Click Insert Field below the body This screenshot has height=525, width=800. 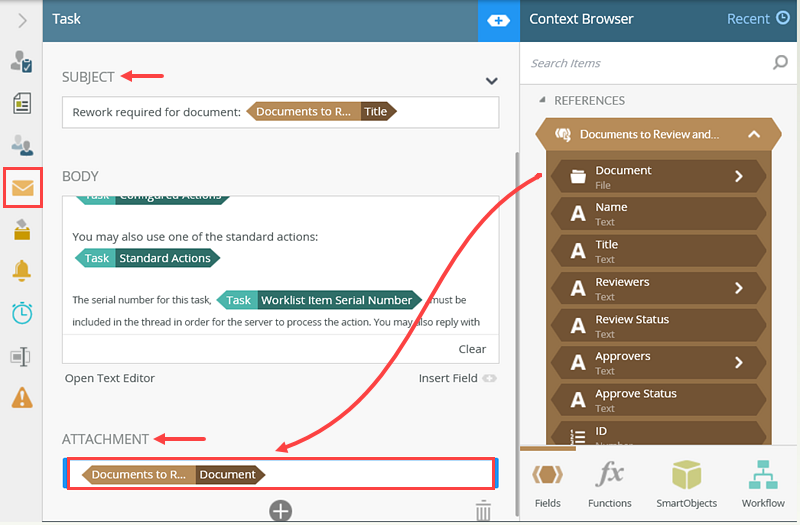tap(457, 378)
